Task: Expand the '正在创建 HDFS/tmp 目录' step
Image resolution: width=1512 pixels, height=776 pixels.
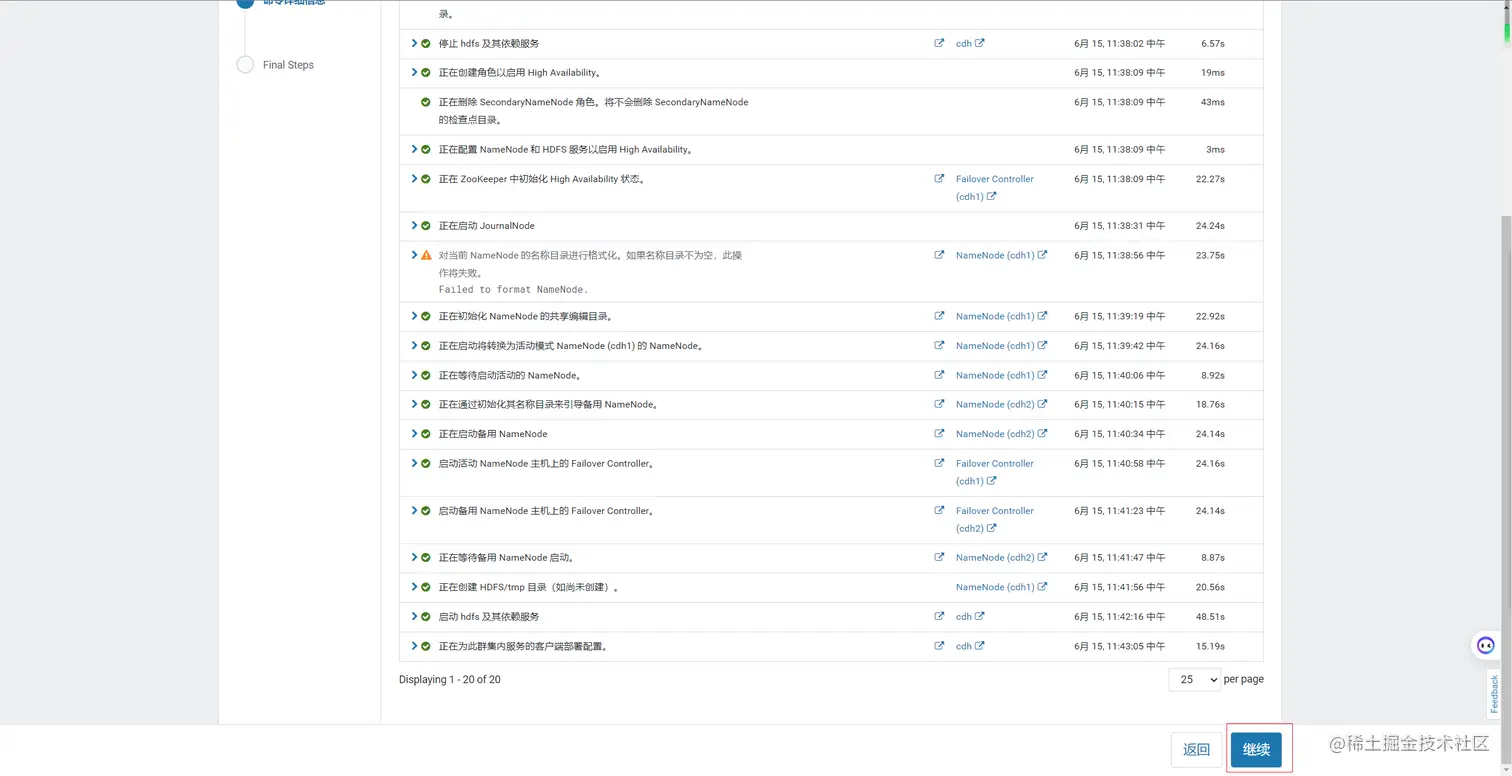Action: tap(414, 587)
